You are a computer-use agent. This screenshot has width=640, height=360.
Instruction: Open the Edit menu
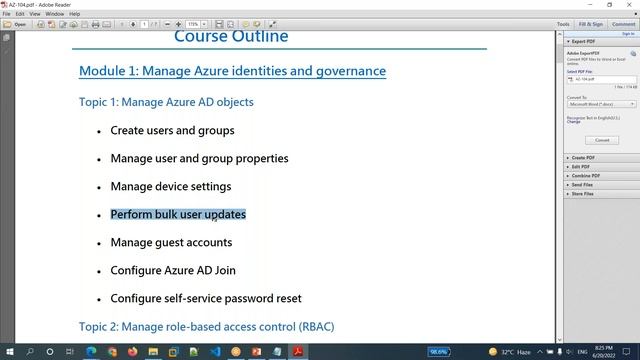(x=20, y=14)
